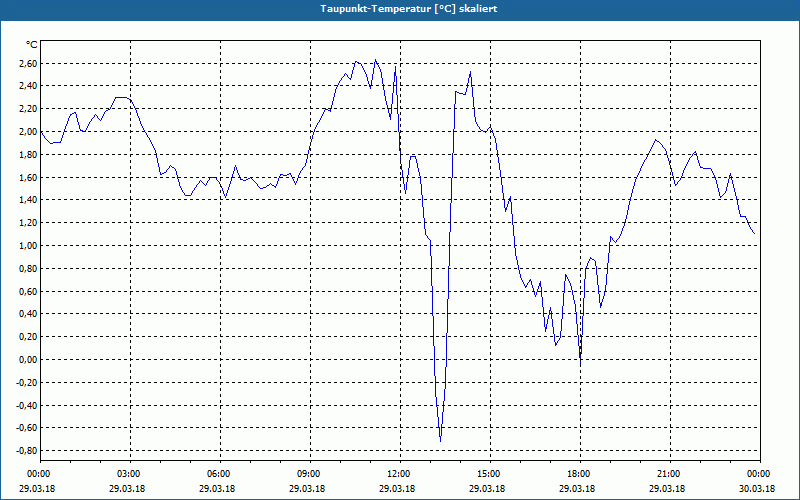800x500 pixels.
Task: Select the '1,20' y-axis value
Action: [x=29, y=222]
